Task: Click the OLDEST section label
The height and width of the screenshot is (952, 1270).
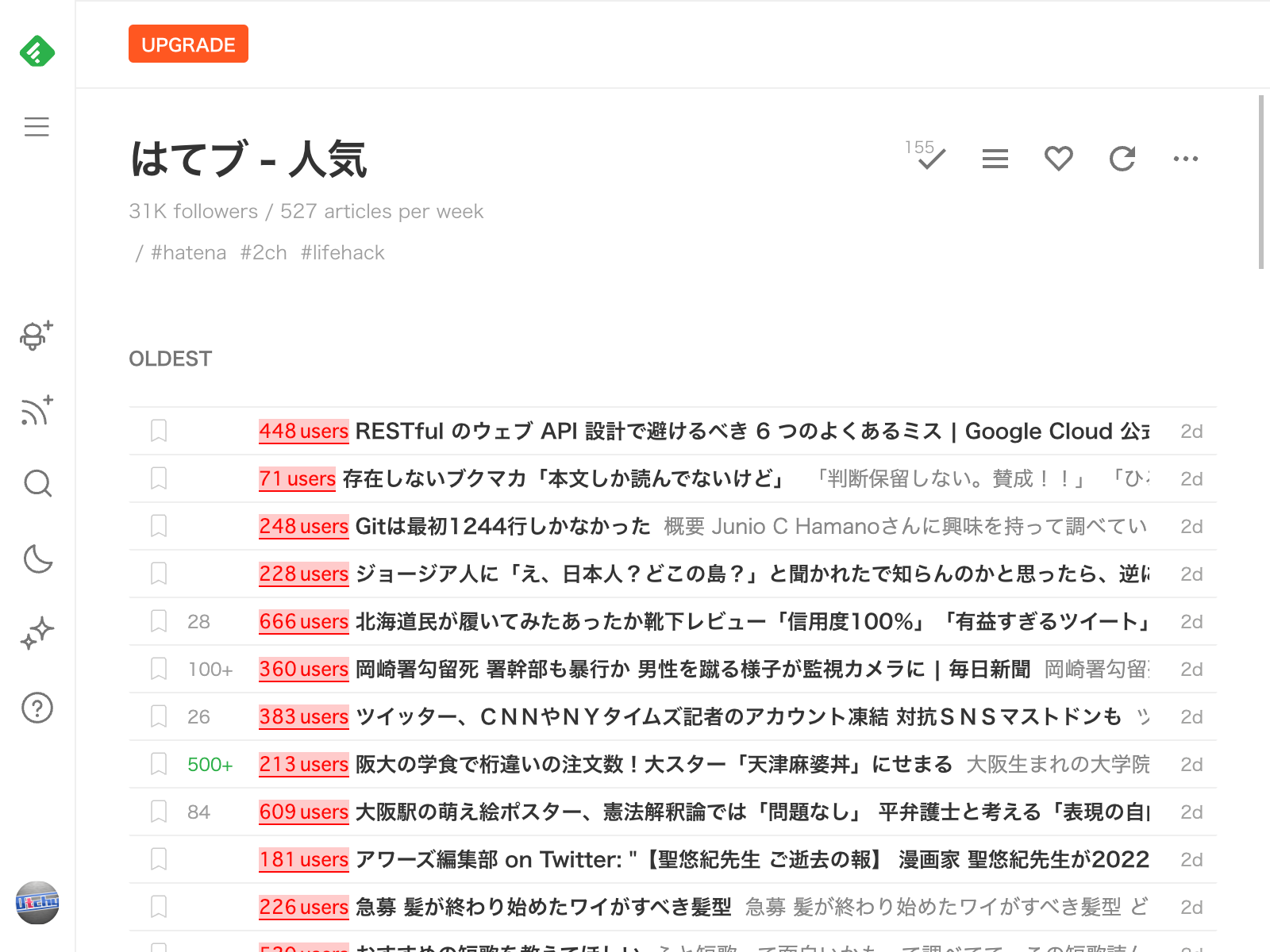Action: tap(170, 359)
